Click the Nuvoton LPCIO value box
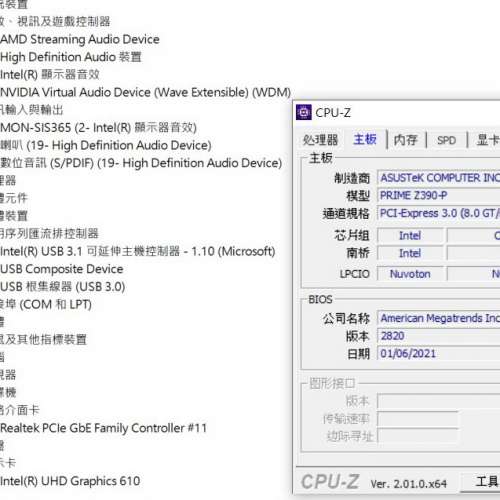Viewport: 500px width, 500px height. (x=410, y=274)
